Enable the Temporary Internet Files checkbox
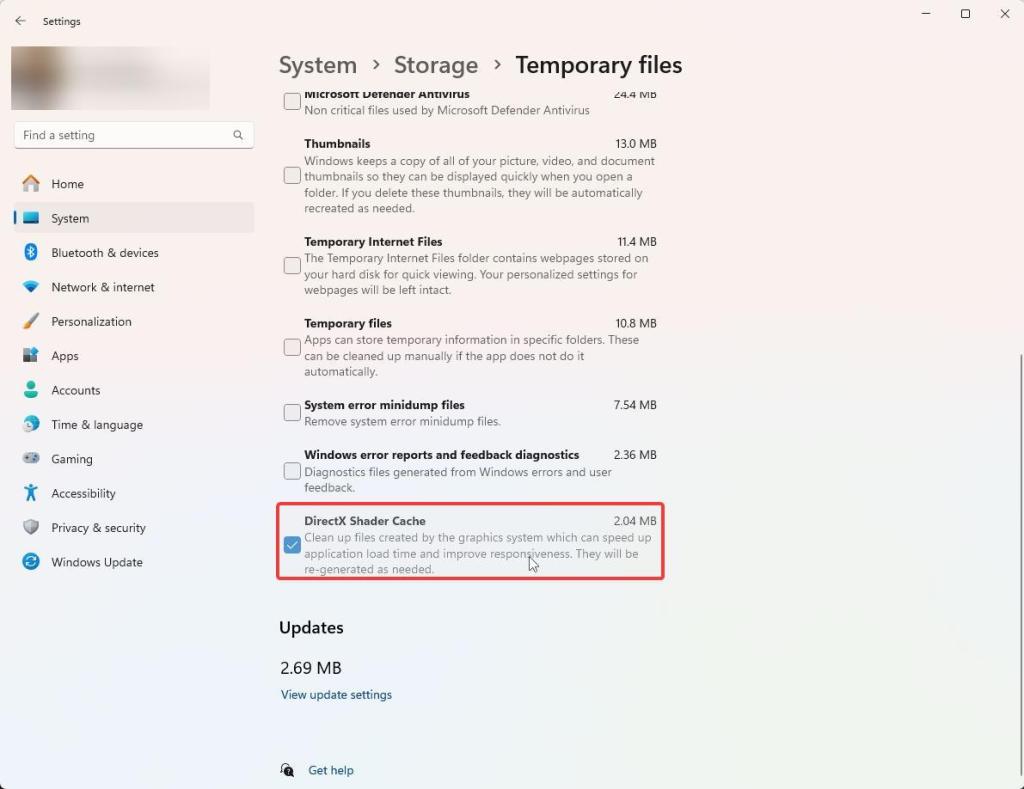Screen dimensions: 1024x789 (291, 265)
